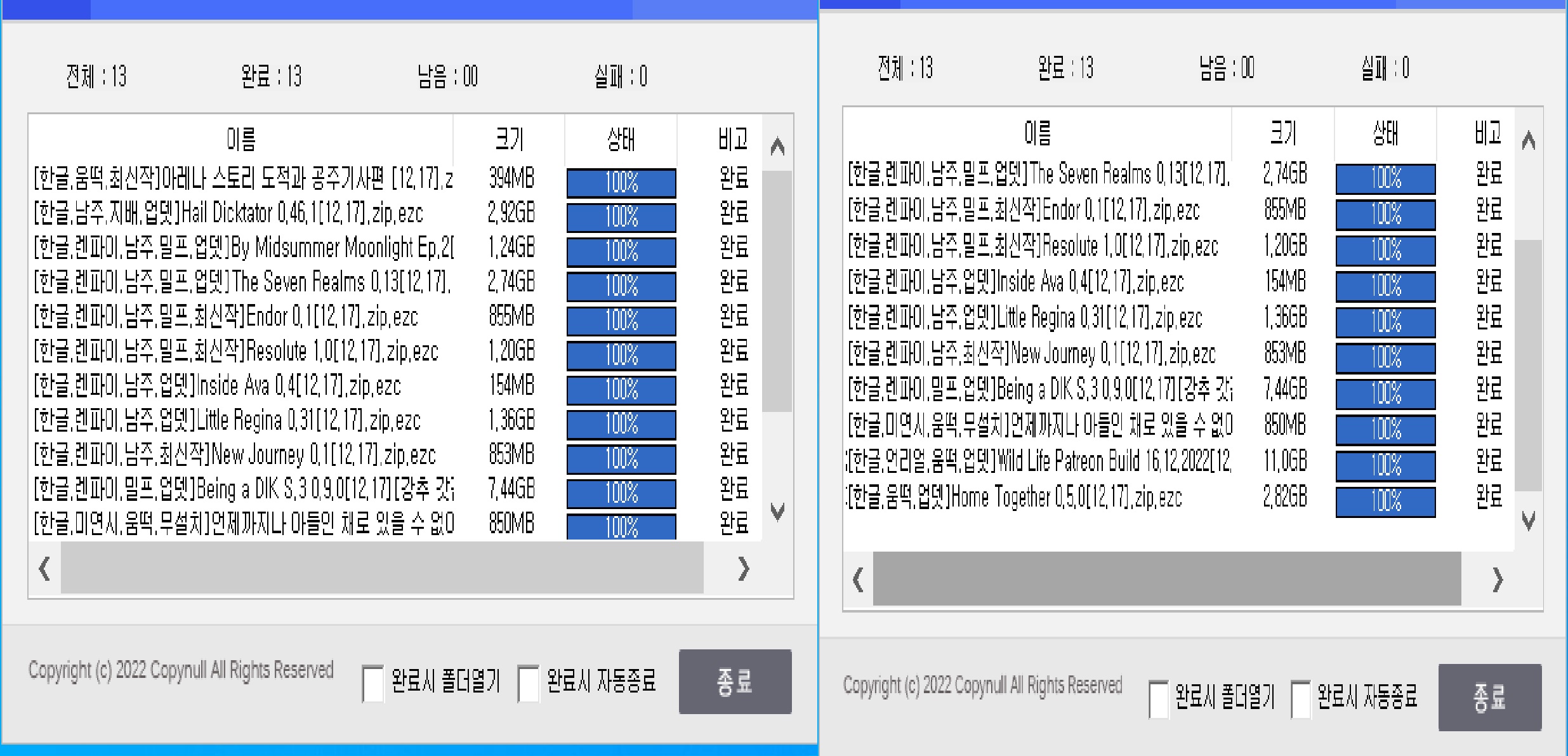Image resolution: width=1568 pixels, height=756 pixels.
Task: Check 완료시 자동종료 in right window
Action: coord(1300,699)
